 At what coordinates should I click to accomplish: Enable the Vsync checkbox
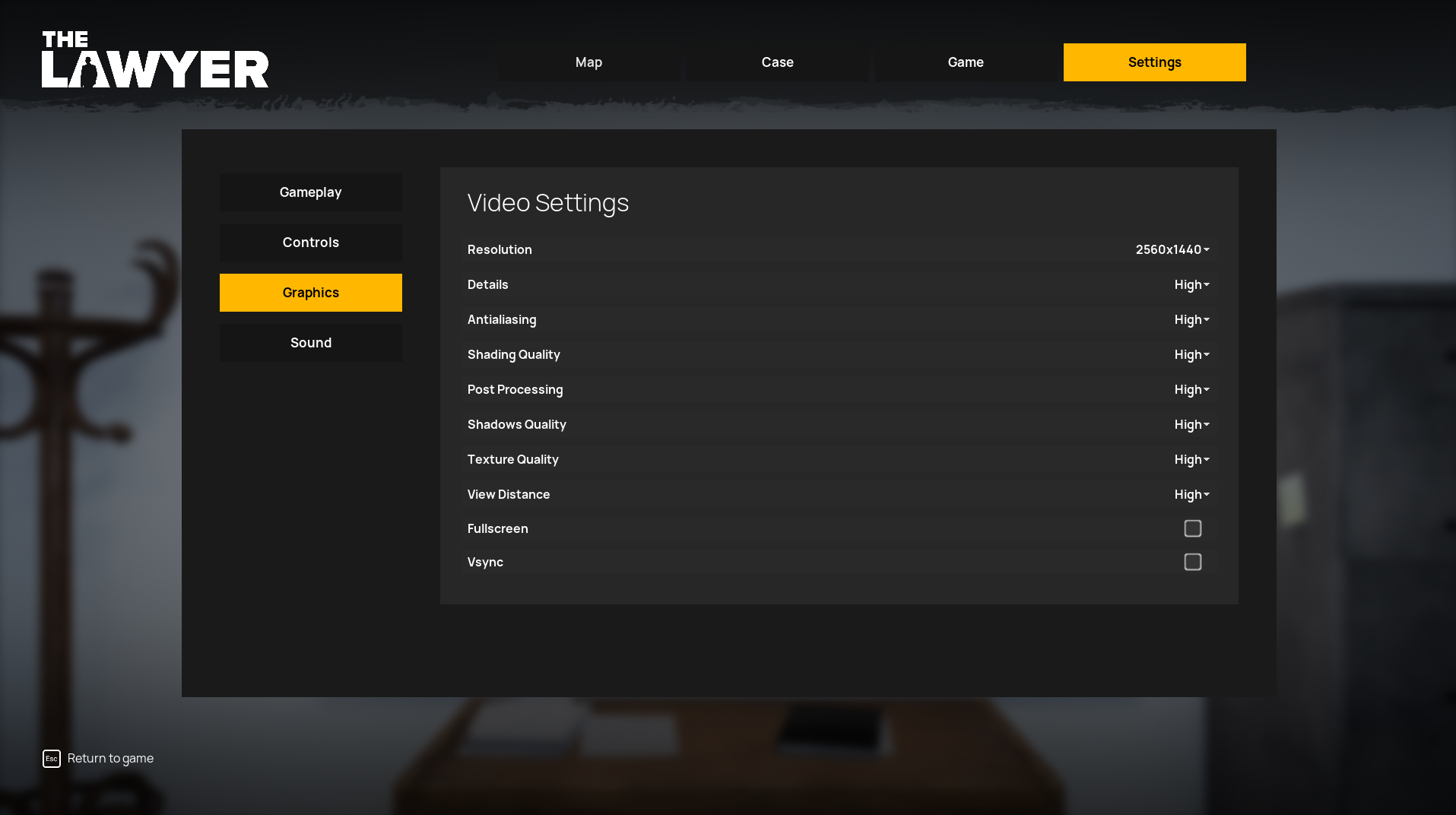coord(1193,562)
